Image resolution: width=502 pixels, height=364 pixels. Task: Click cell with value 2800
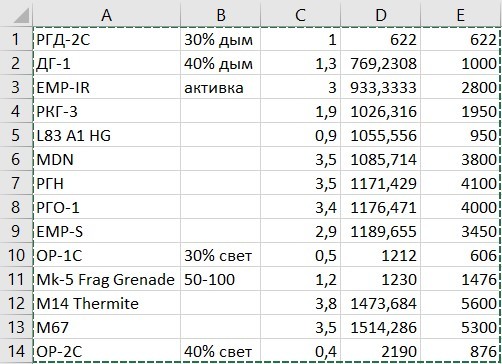[x=460, y=87]
